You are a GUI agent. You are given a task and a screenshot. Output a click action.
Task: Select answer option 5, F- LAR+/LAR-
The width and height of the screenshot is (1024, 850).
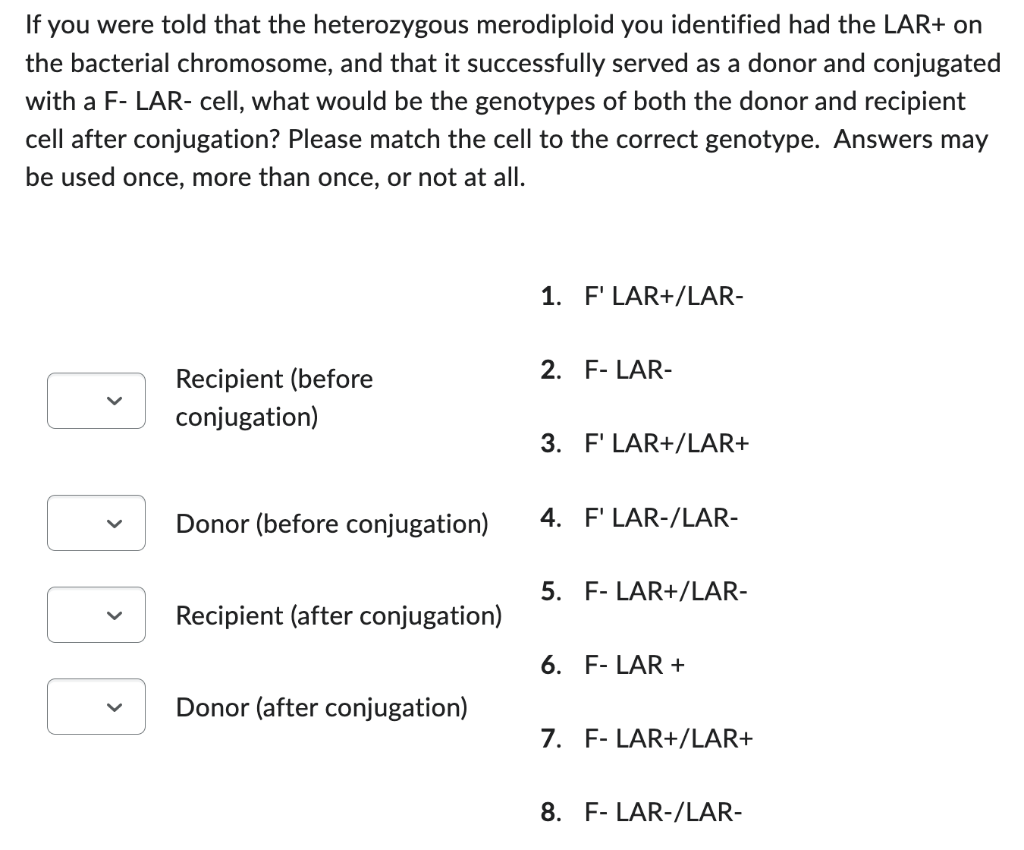click(663, 591)
